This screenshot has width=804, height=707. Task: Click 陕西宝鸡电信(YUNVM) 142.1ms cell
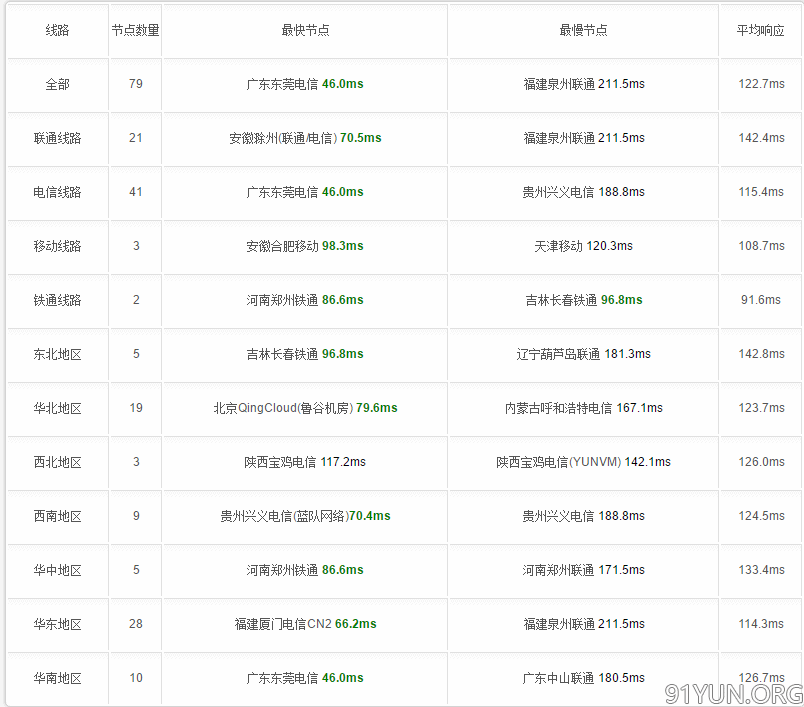[x=583, y=462]
